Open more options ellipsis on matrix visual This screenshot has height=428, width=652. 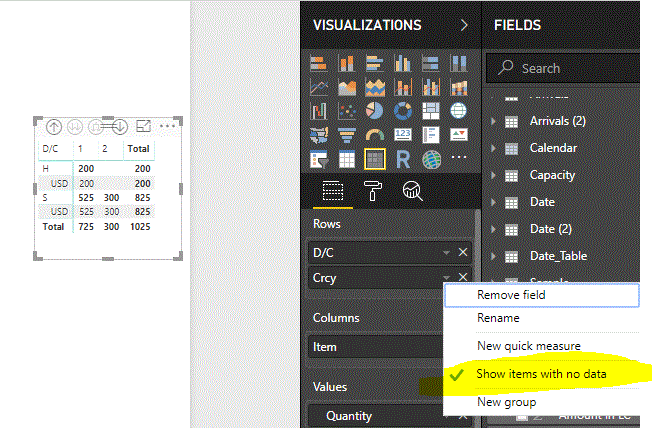(167, 126)
